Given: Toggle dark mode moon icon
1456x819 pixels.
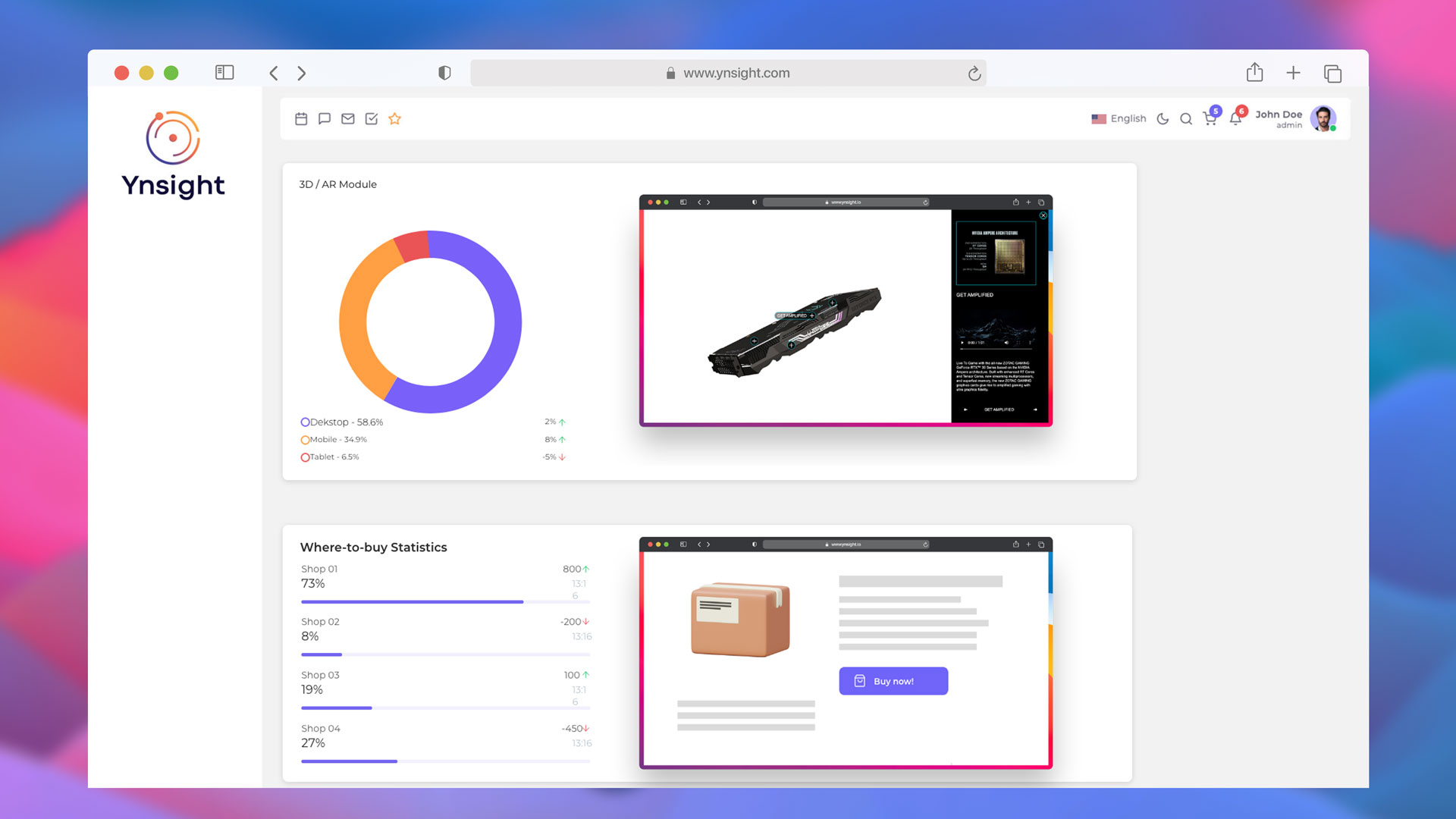Looking at the screenshot, I should point(1163,119).
